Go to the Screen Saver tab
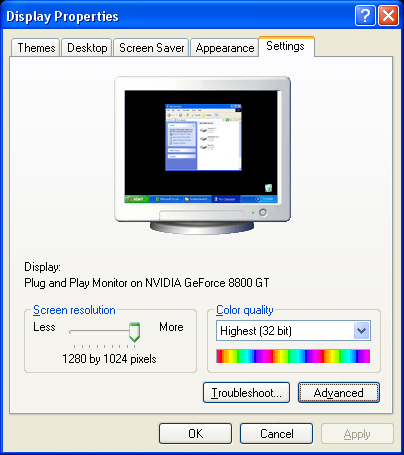Screen dimensions: 404x455 (x=152, y=48)
